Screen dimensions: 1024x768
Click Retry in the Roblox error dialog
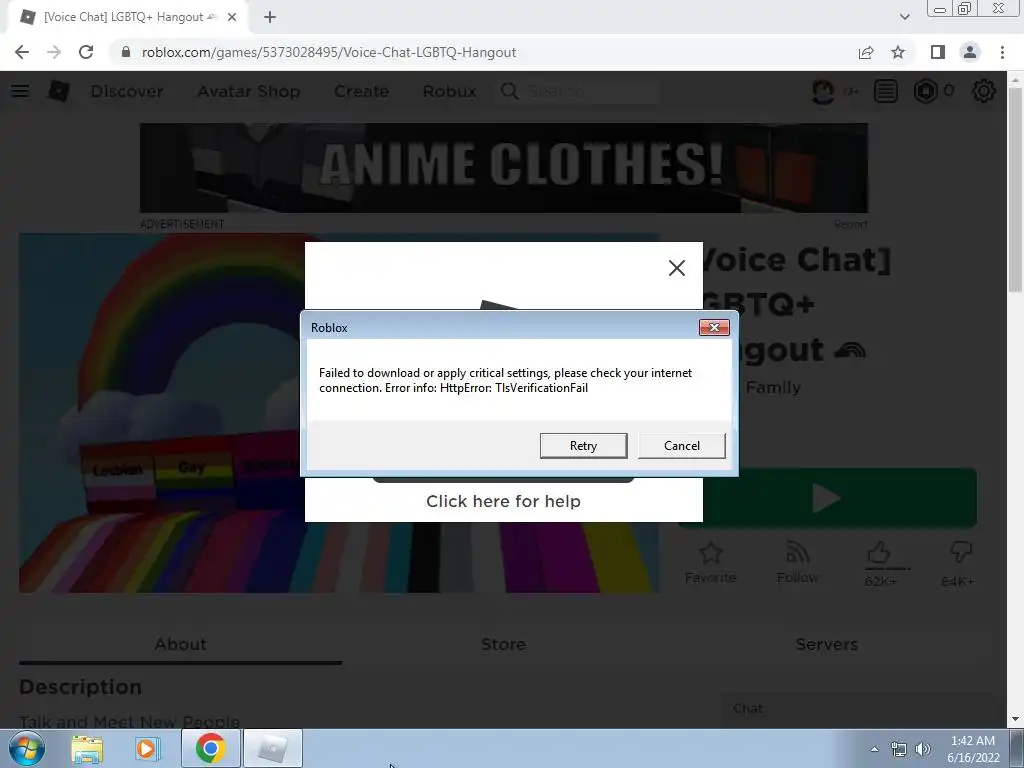point(583,445)
